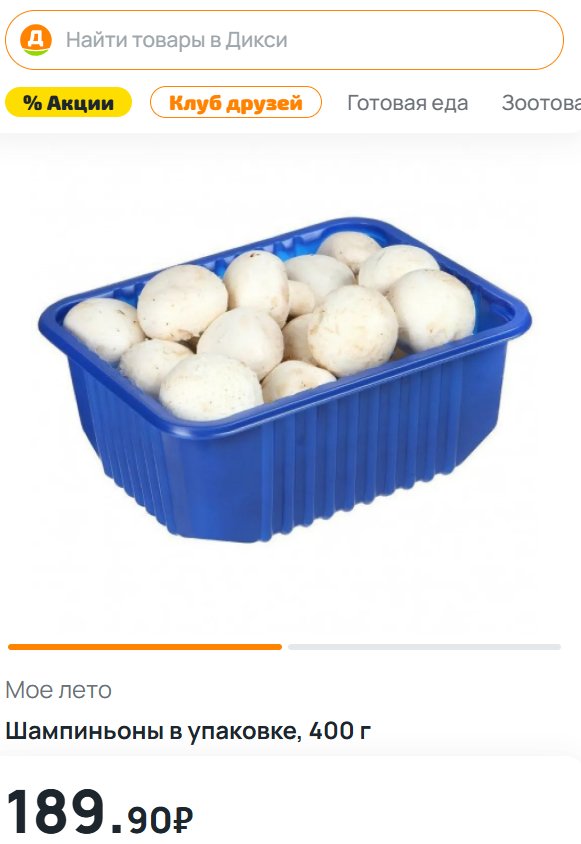Click the 189.90₽ price label
The height and width of the screenshot is (844, 581).
coord(99,812)
